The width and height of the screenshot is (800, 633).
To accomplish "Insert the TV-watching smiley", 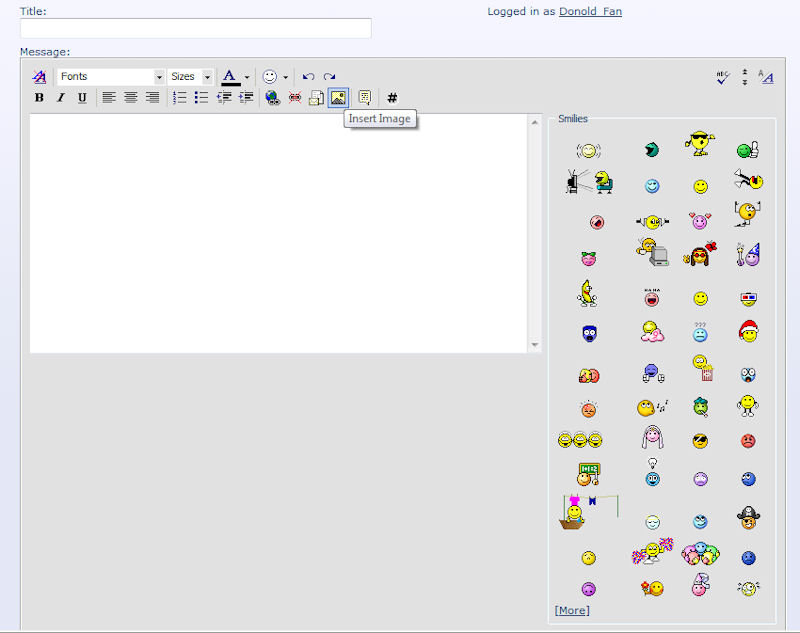I will (x=589, y=182).
